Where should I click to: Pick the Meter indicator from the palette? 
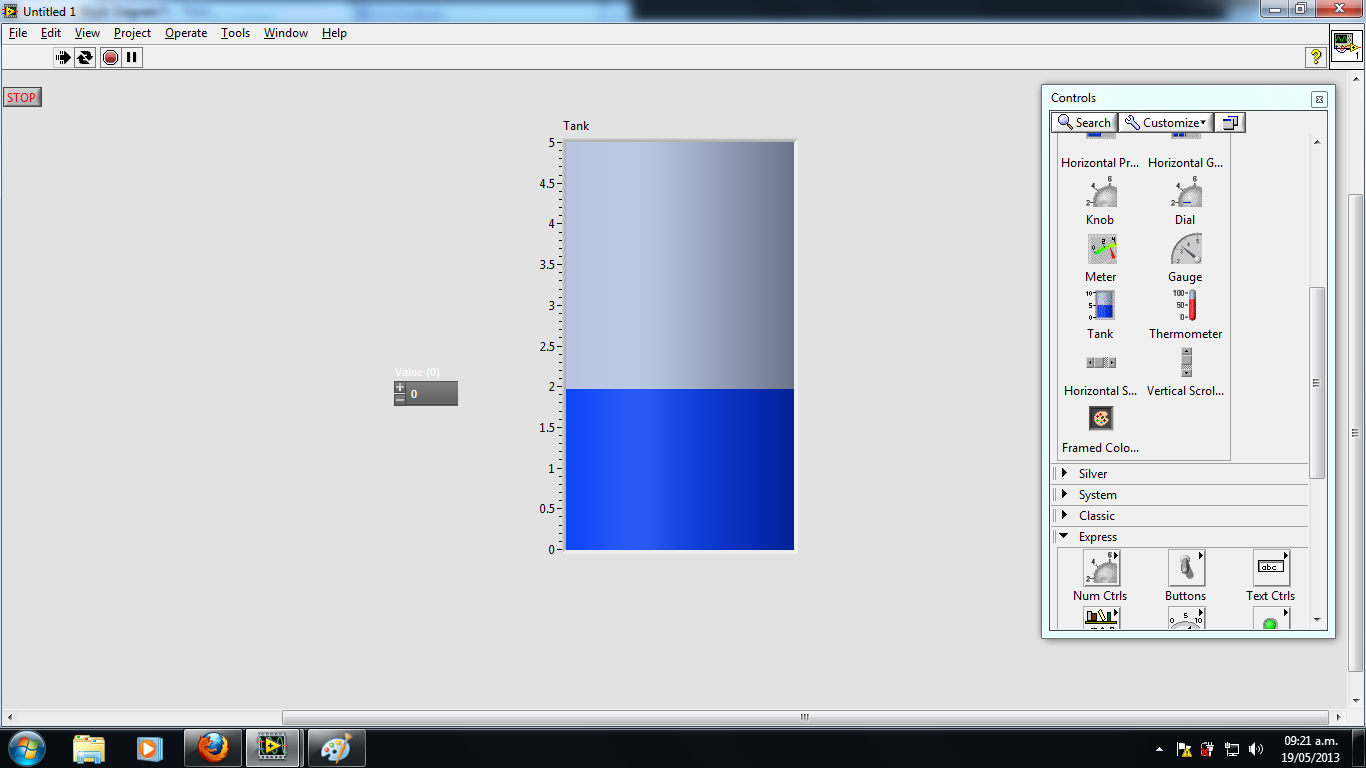coord(1100,249)
